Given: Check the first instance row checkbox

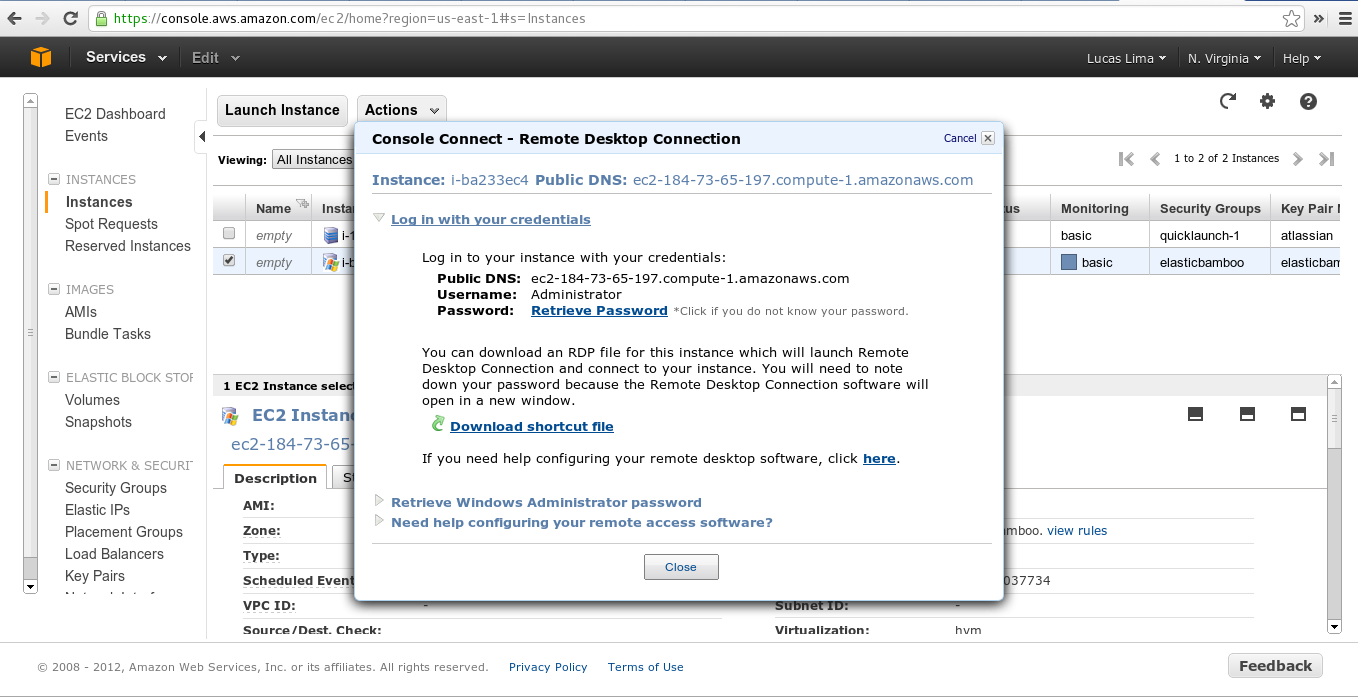Looking at the screenshot, I should click(229, 233).
